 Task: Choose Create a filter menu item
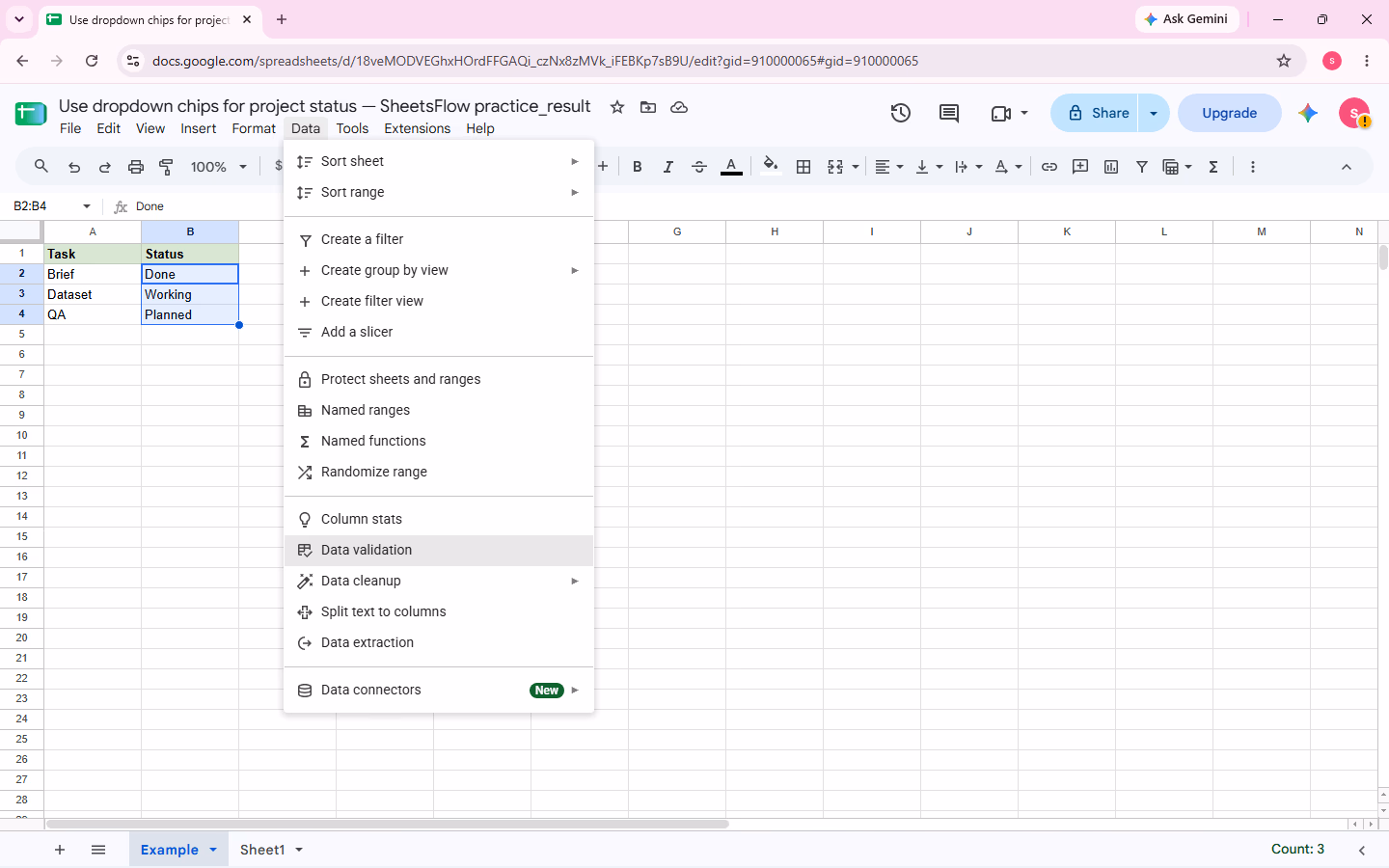[x=439, y=239]
